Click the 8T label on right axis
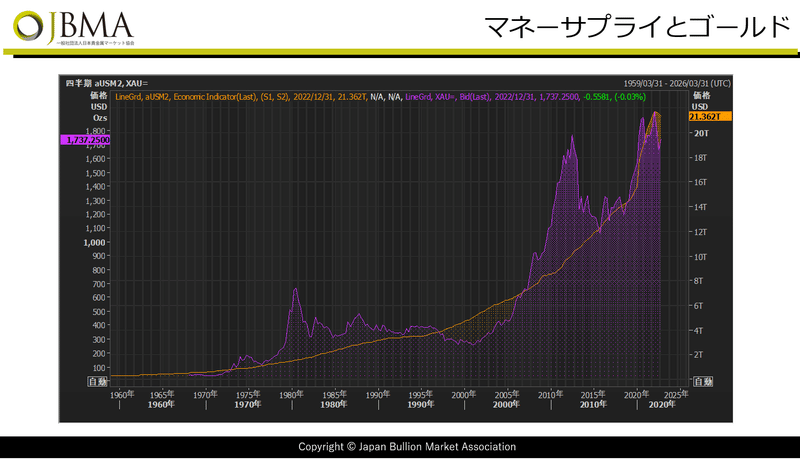The image size is (800, 459). pyautogui.click(x=698, y=281)
